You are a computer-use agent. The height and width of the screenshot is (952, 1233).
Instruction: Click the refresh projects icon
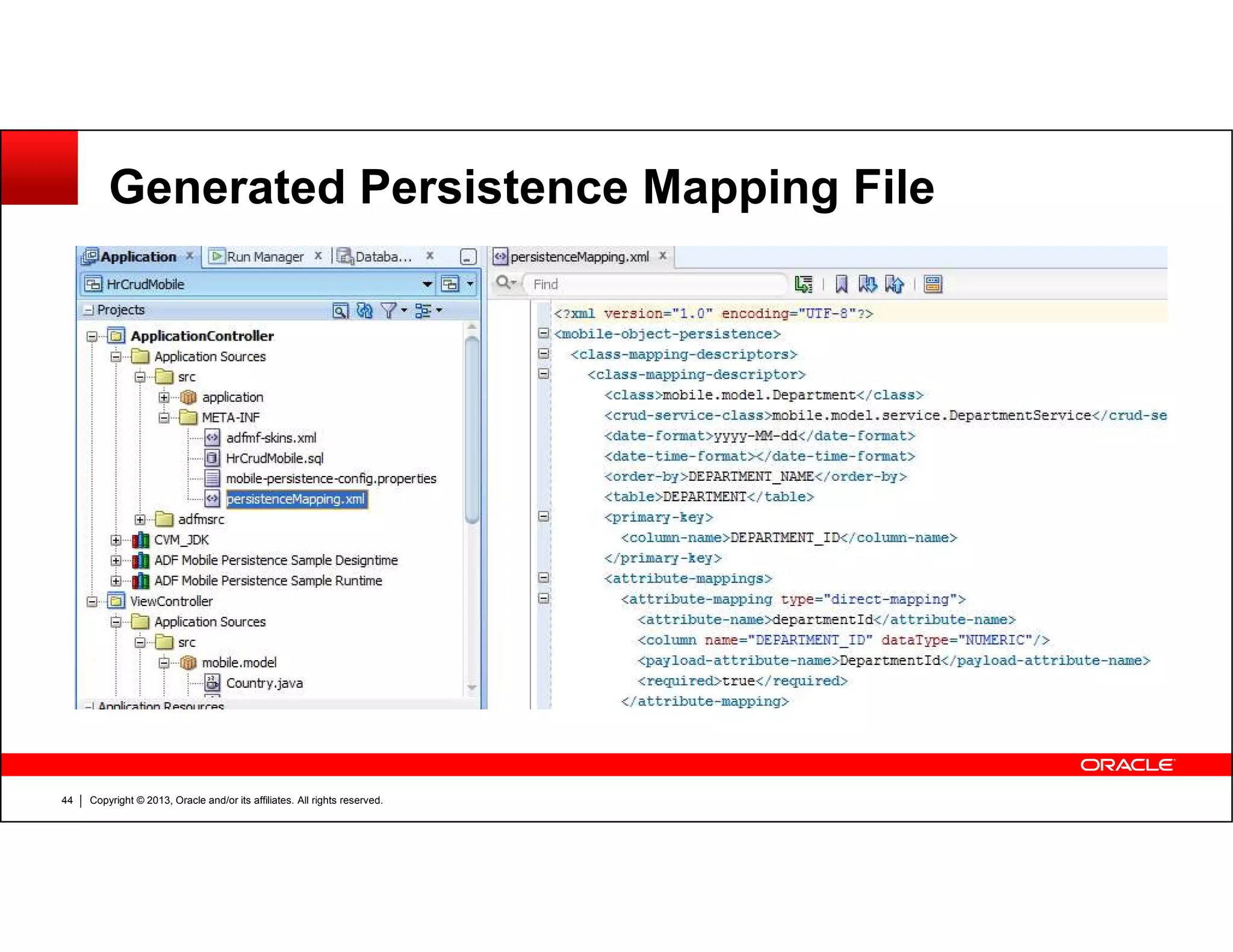pos(364,311)
